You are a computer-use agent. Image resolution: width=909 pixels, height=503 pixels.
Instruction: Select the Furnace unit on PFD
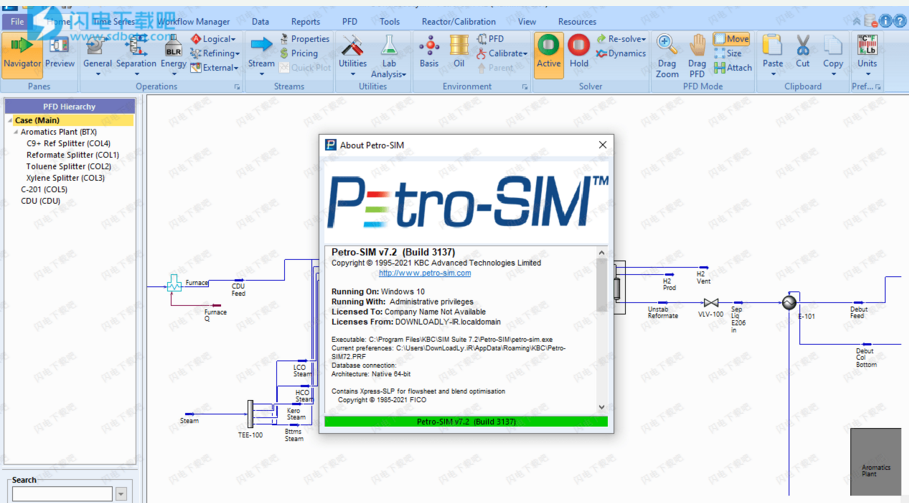click(x=174, y=283)
